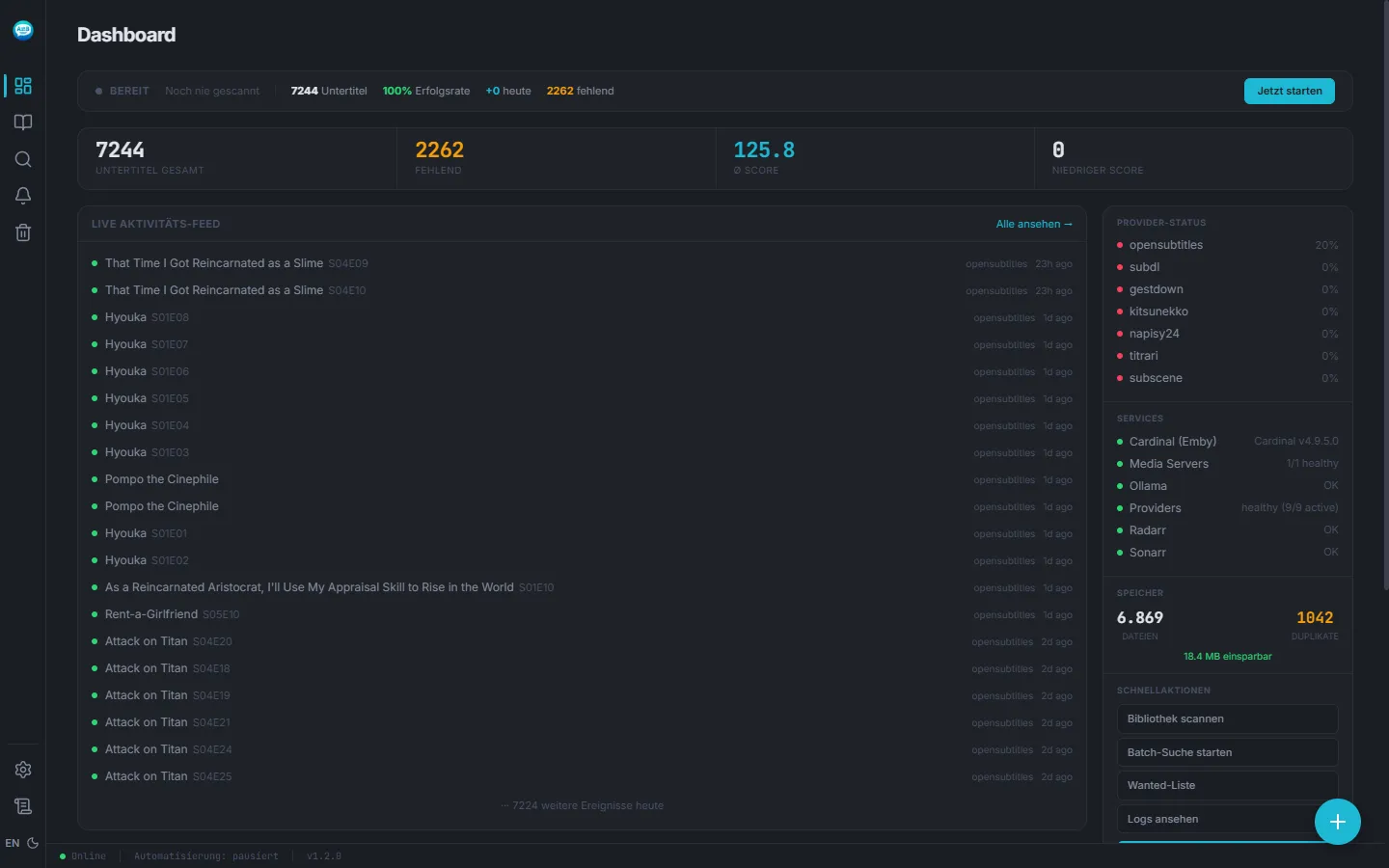Click Batch-Suche starten quick action
Image resolution: width=1389 pixels, height=868 pixels.
[1227, 752]
